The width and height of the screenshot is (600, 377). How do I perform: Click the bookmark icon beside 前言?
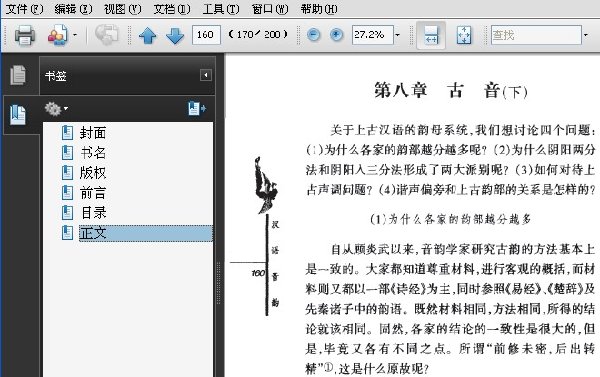pyautogui.click(x=67, y=193)
